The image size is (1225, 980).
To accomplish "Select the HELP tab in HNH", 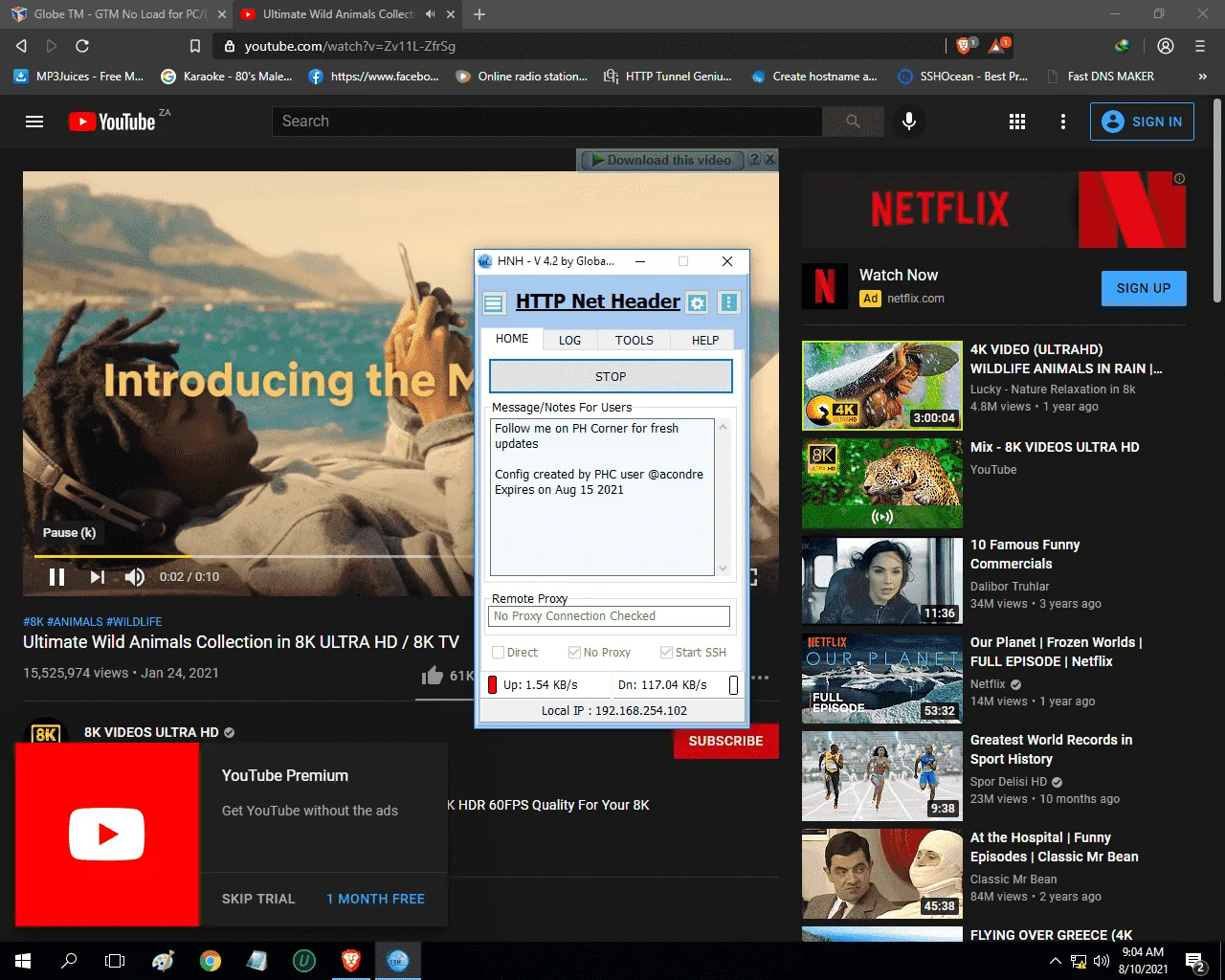I will pos(705,340).
